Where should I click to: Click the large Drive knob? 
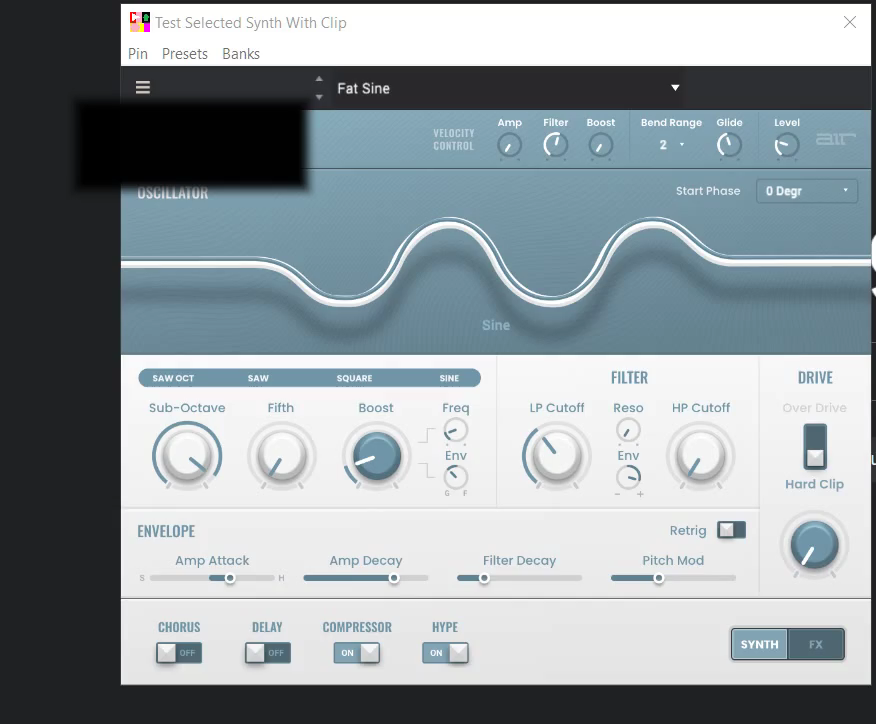814,546
